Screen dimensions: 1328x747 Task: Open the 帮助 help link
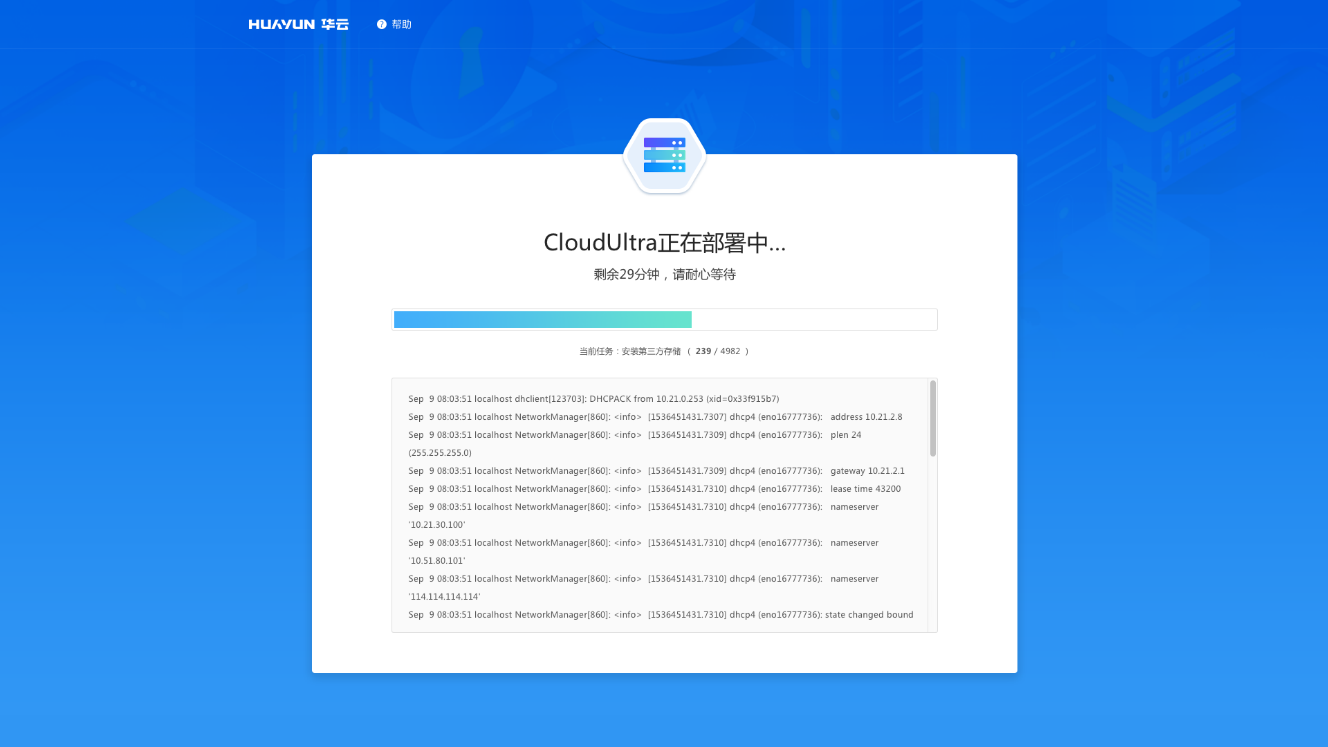click(x=401, y=24)
